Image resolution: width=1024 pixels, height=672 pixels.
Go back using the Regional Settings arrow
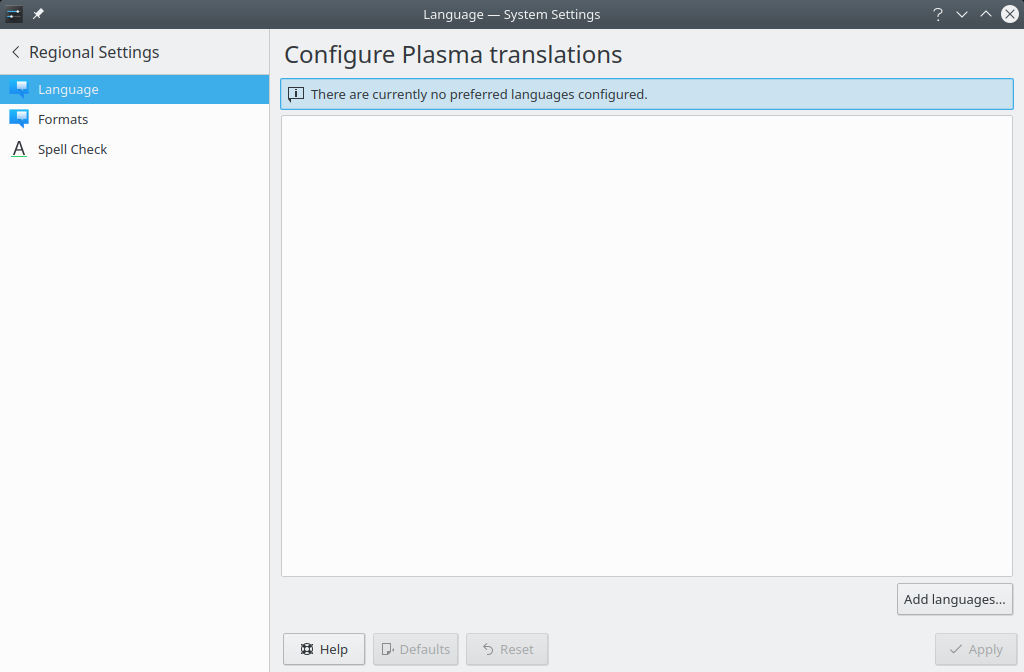[x=16, y=52]
